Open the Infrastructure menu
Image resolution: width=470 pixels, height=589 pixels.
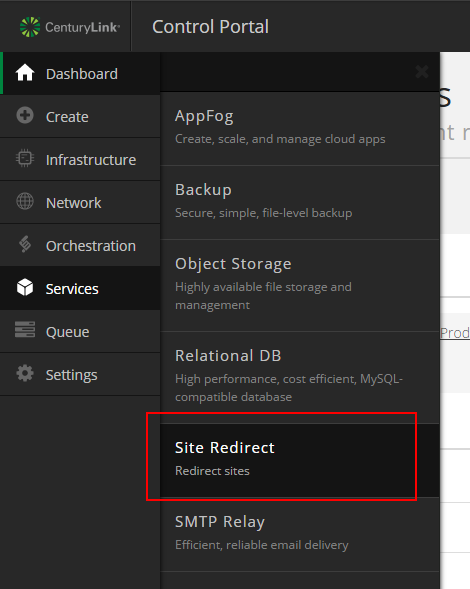click(80, 159)
